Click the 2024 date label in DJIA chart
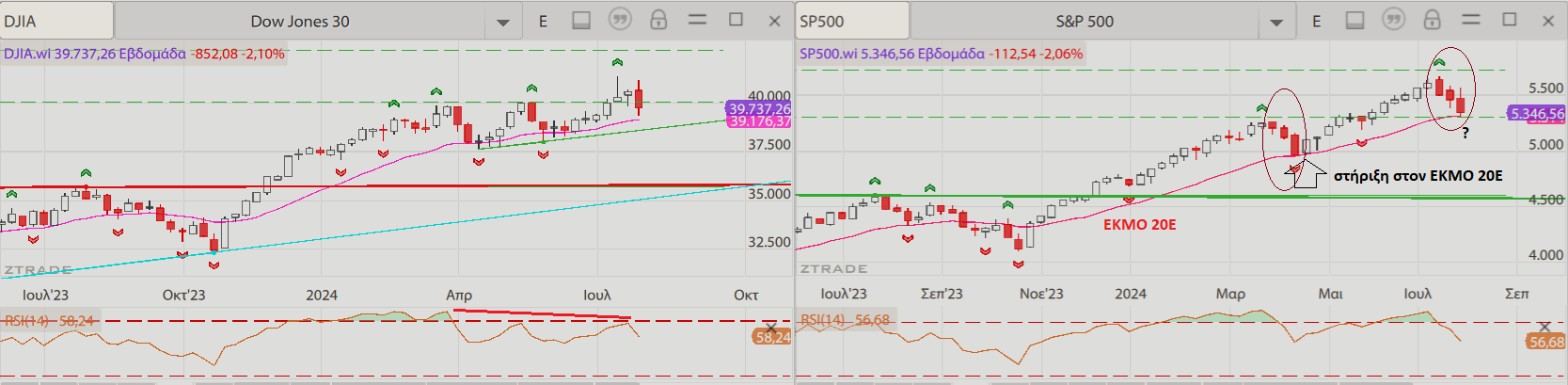 tap(322, 296)
